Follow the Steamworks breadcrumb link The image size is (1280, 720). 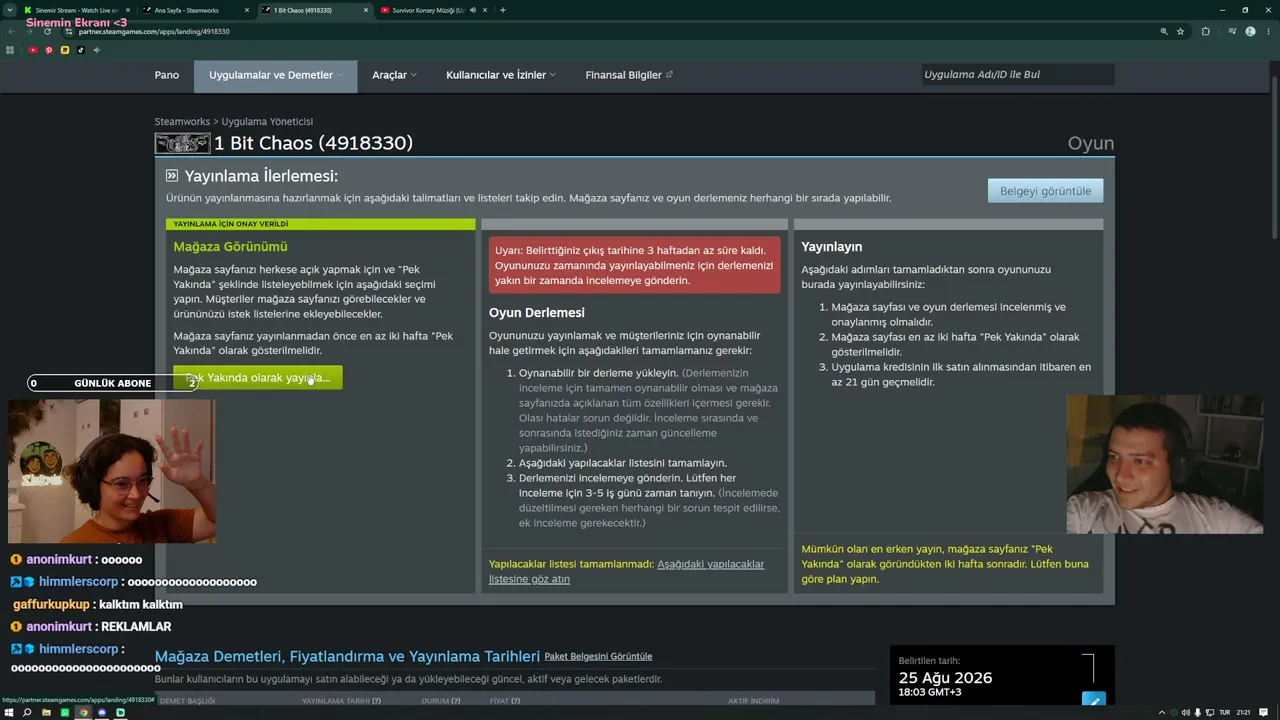coord(182,122)
